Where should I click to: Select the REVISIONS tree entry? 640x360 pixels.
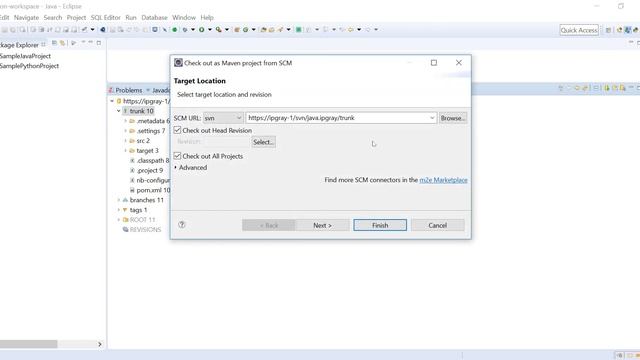click(142, 229)
